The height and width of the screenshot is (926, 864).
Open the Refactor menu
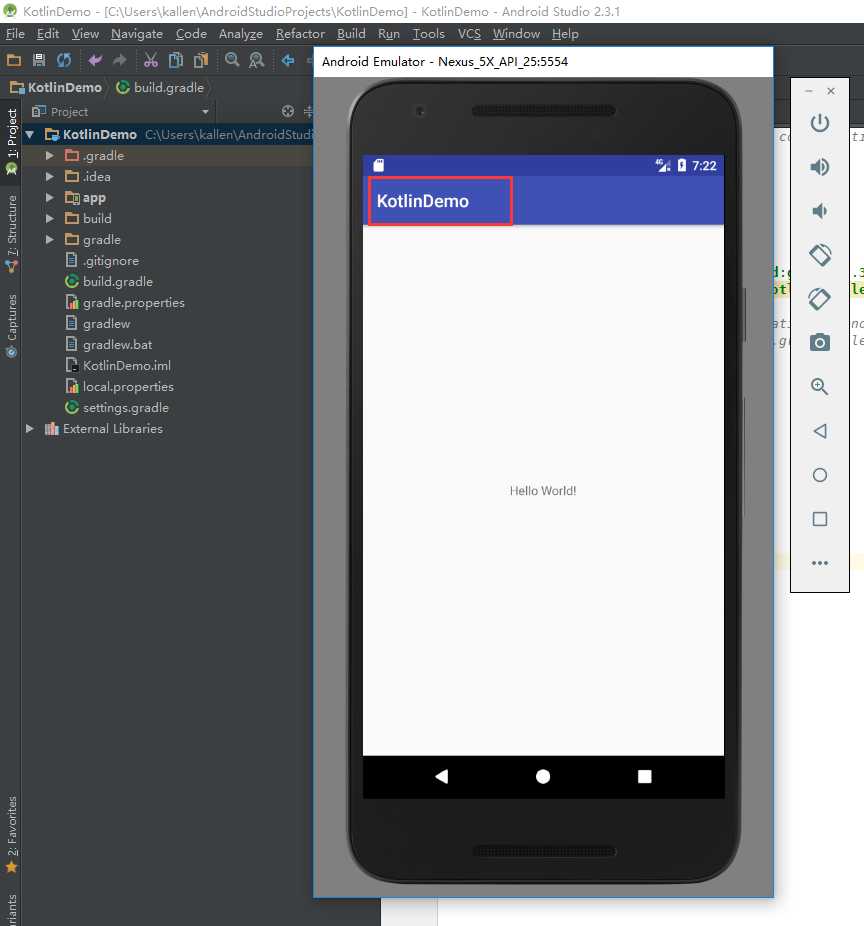(300, 34)
